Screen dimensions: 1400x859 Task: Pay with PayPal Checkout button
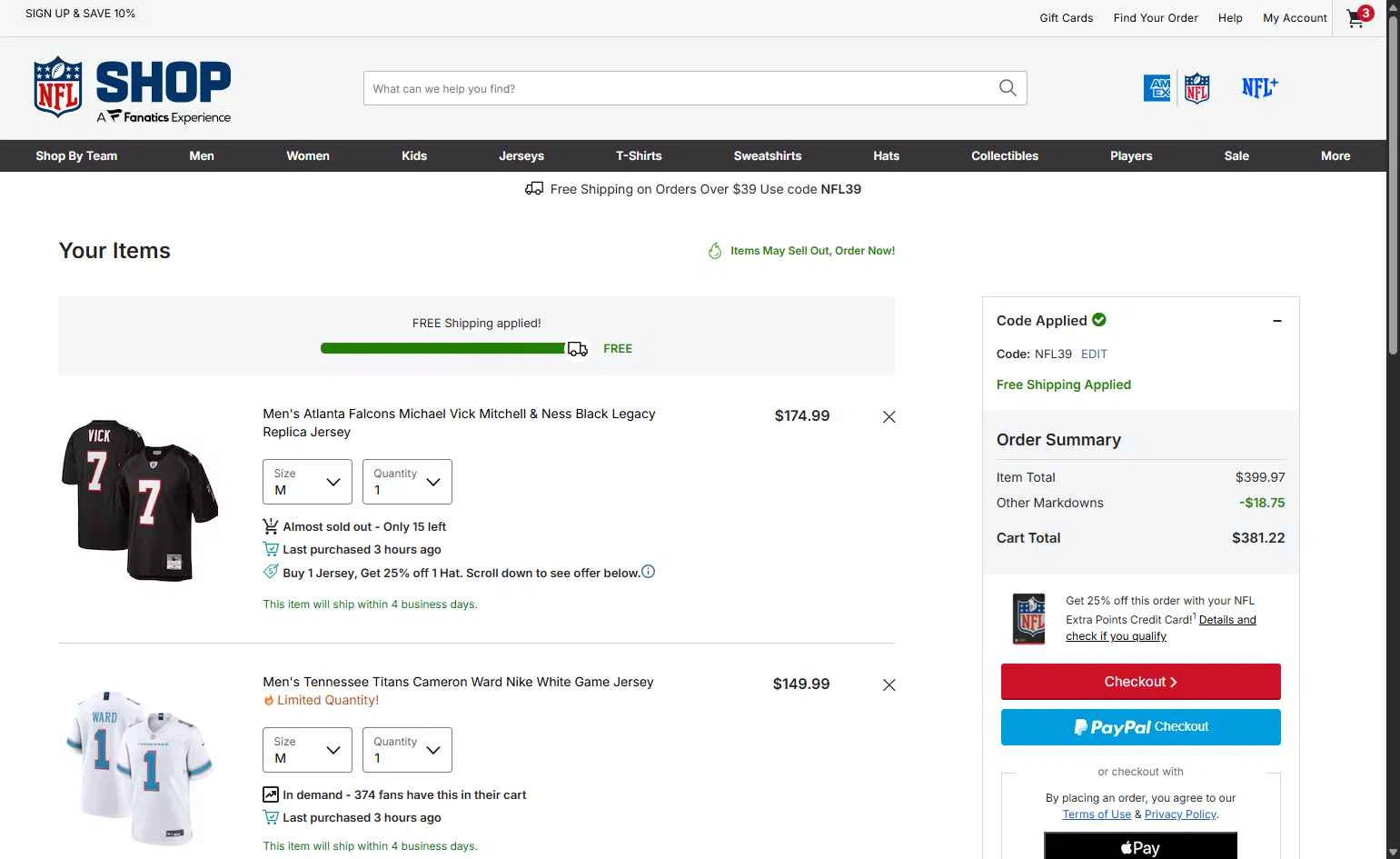pos(1141,727)
